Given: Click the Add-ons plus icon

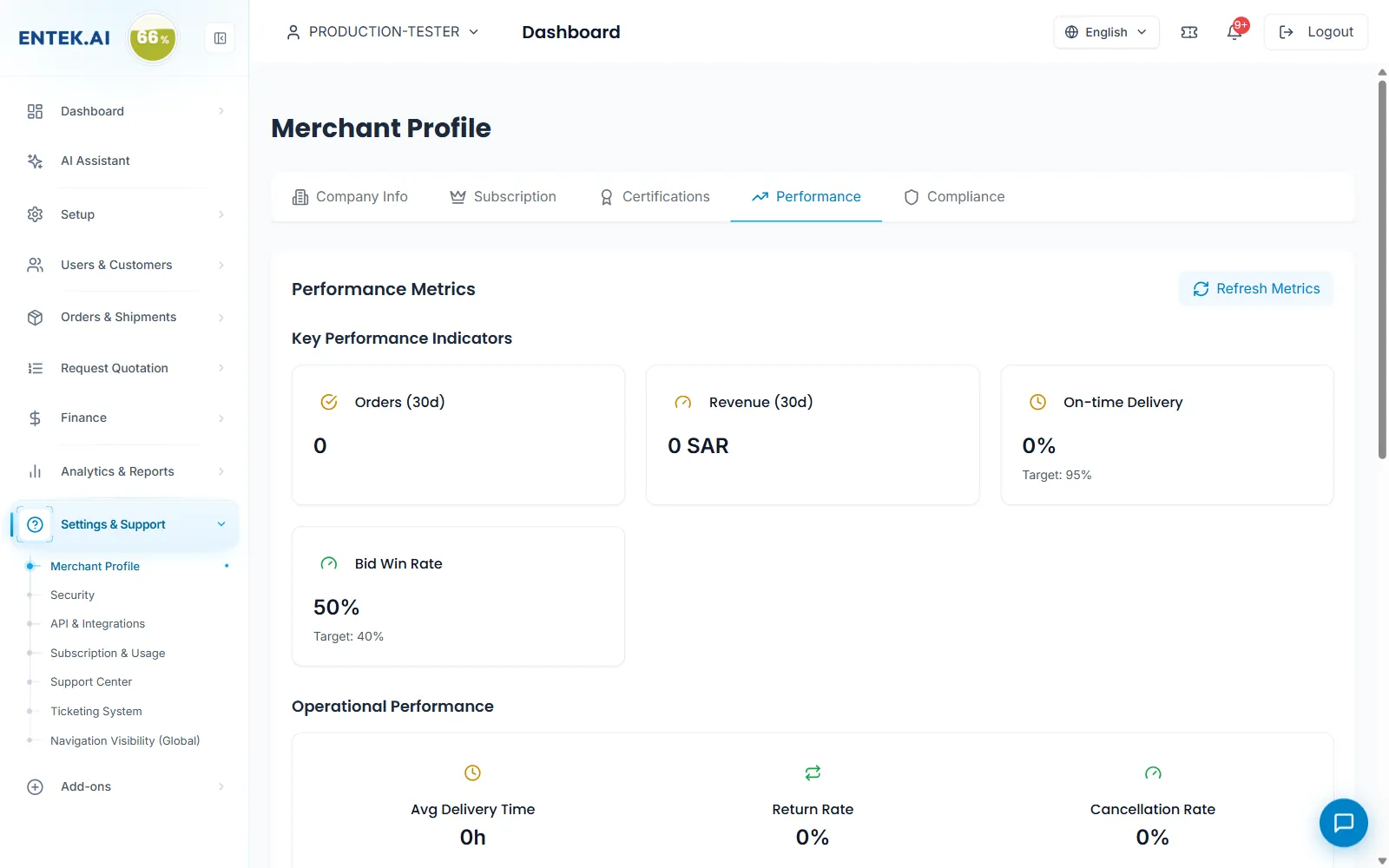Looking at the screenshot, I should tap(35, 786).
